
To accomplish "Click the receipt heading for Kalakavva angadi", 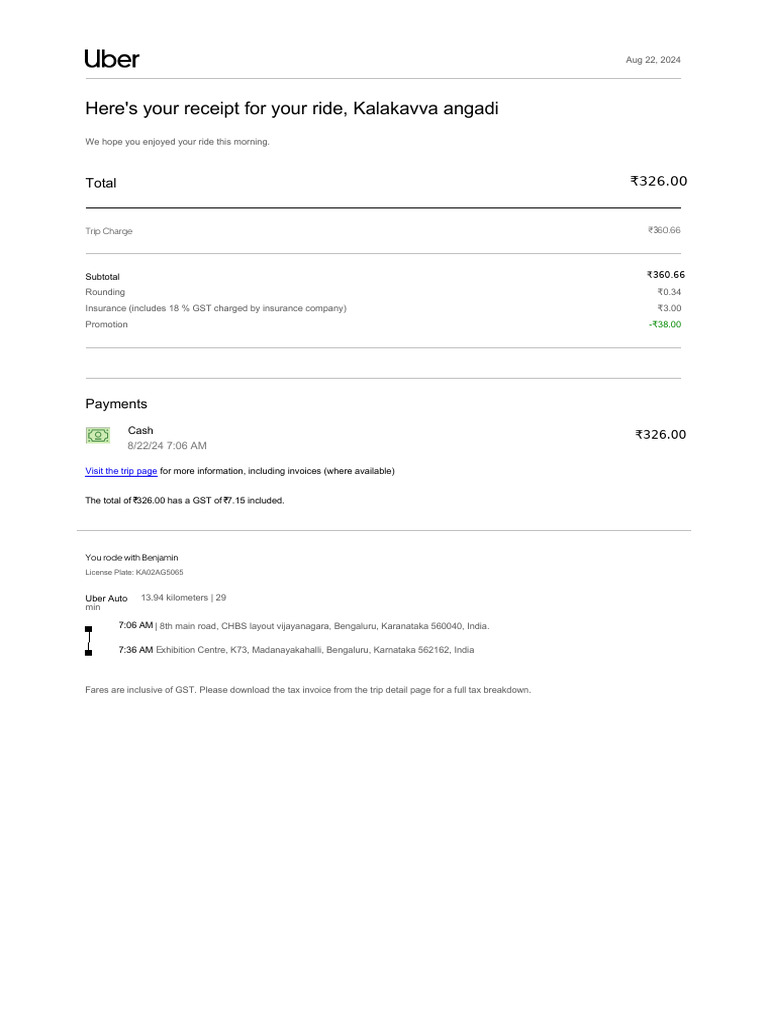I will click(x=291, y=108).
